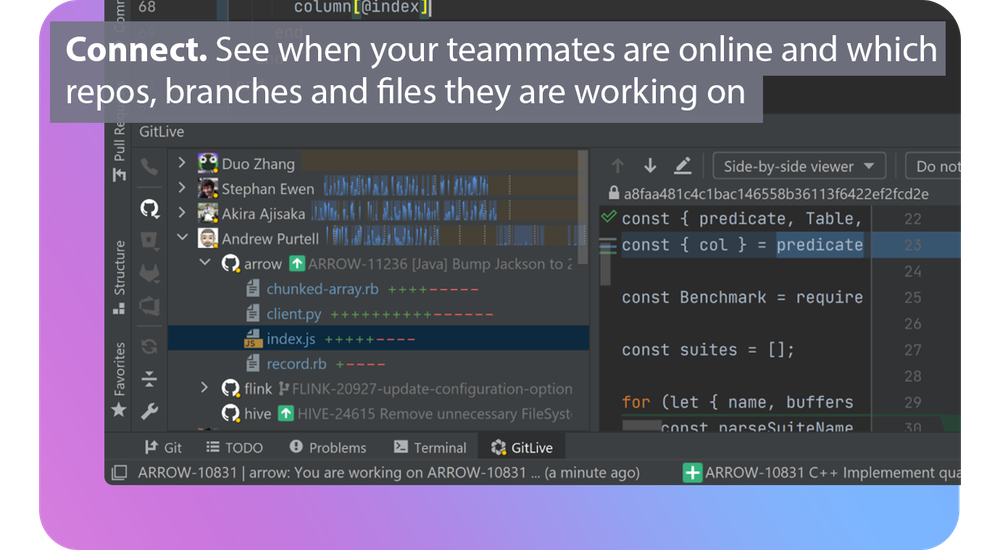The image size is (1000, 550).
Task: Click Duo Zhang's avatar
Action: [208, 163]
